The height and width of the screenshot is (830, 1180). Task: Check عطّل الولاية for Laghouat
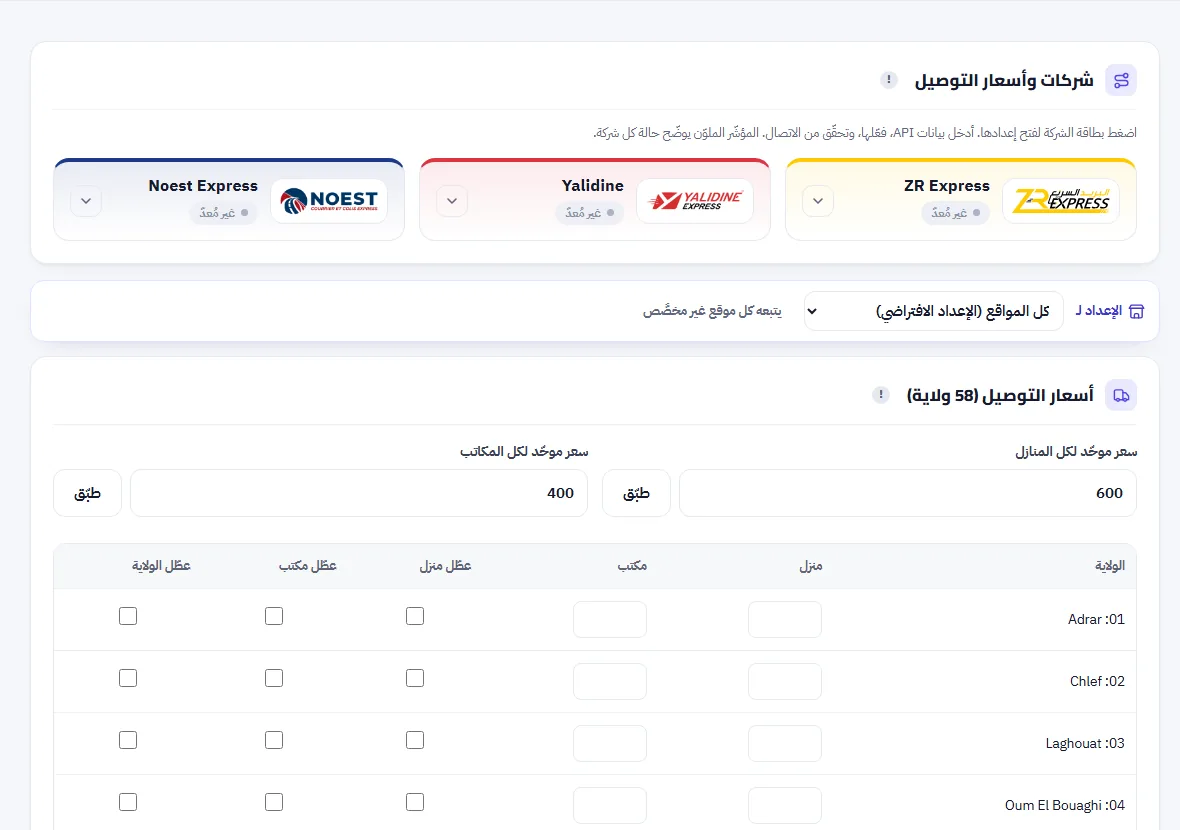click(128, 740)
